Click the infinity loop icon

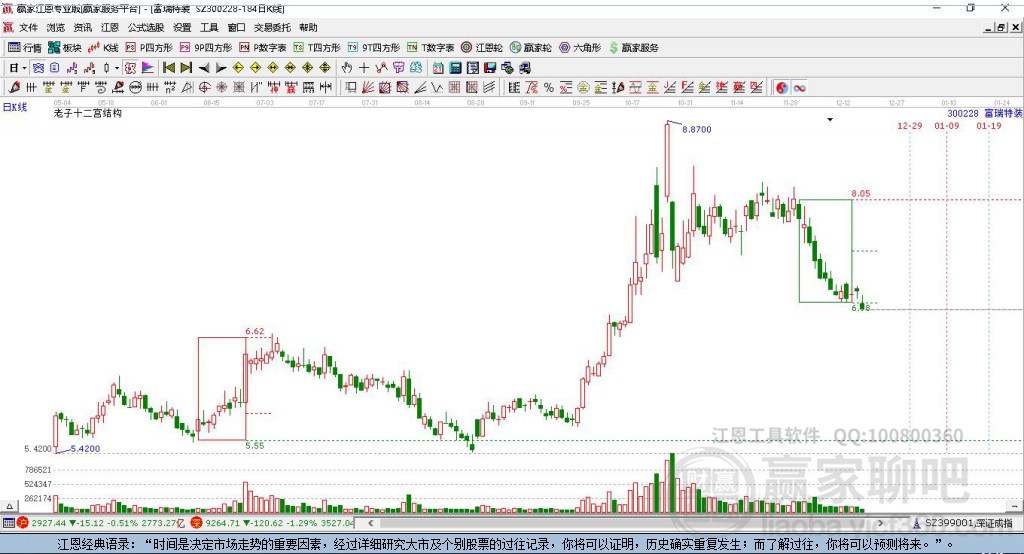coord(799,88)
